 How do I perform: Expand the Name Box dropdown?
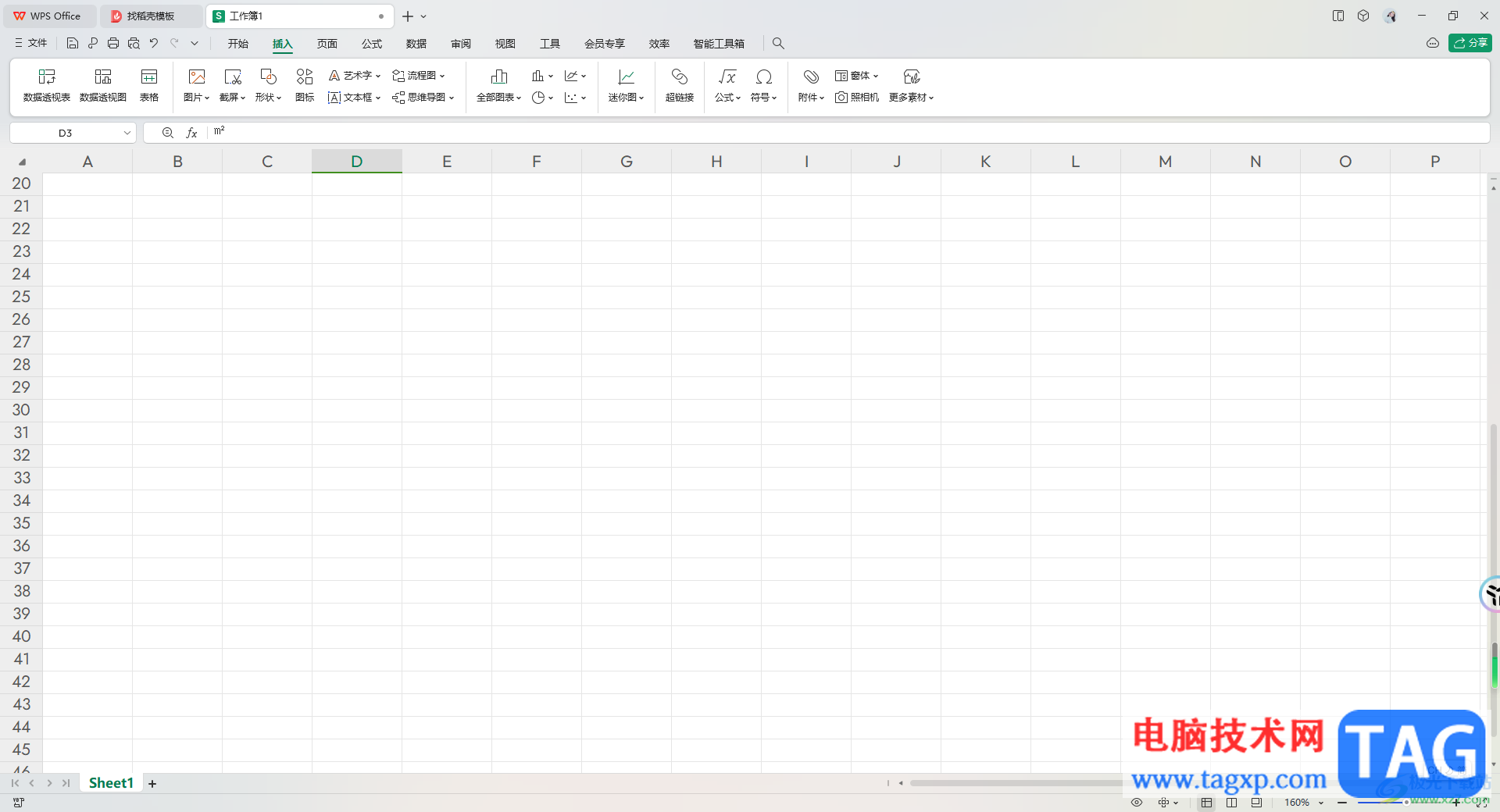pos(127,134)
